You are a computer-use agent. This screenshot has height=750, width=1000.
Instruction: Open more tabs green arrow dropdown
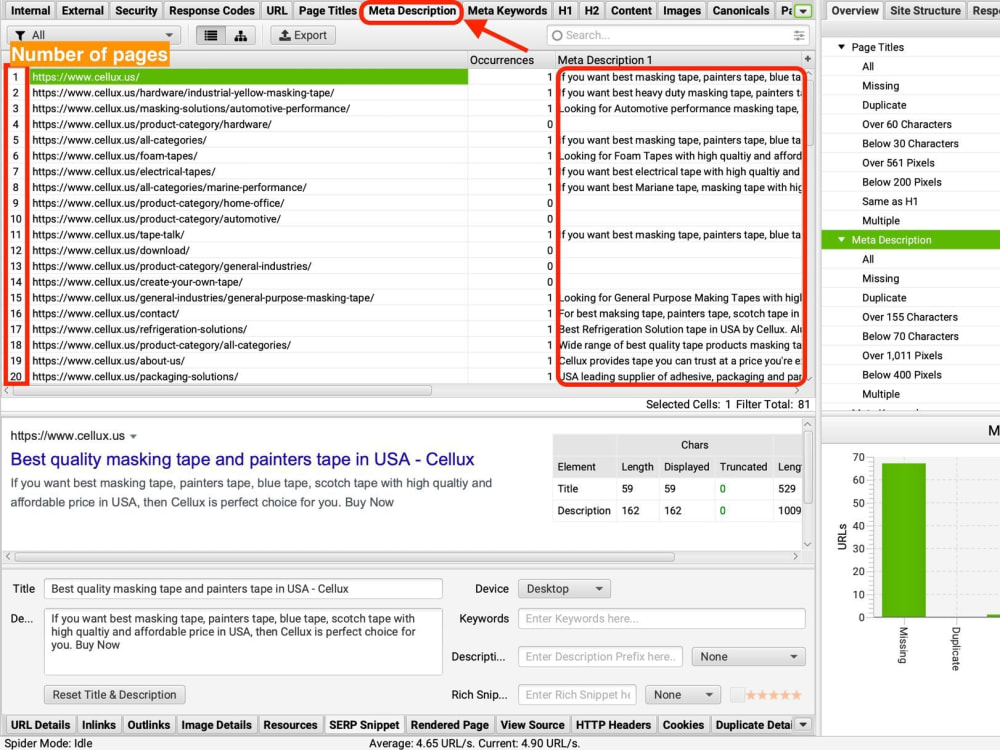tap(804, 11)
